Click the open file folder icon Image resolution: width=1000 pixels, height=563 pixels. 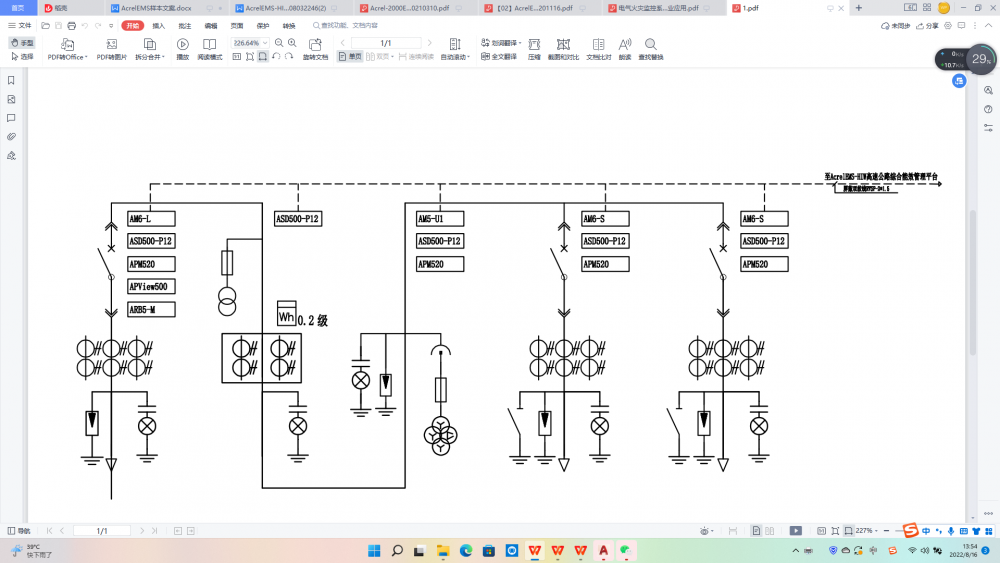pyautogui.click(x=45, y=26)
